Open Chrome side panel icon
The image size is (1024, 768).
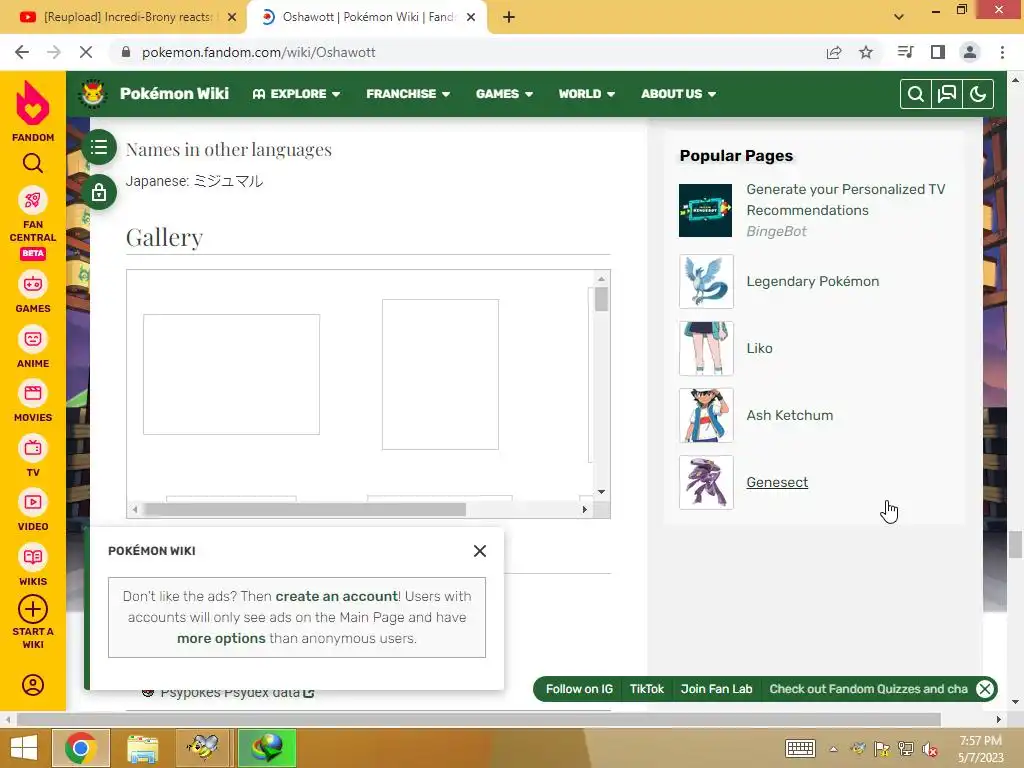pos(938,52)
